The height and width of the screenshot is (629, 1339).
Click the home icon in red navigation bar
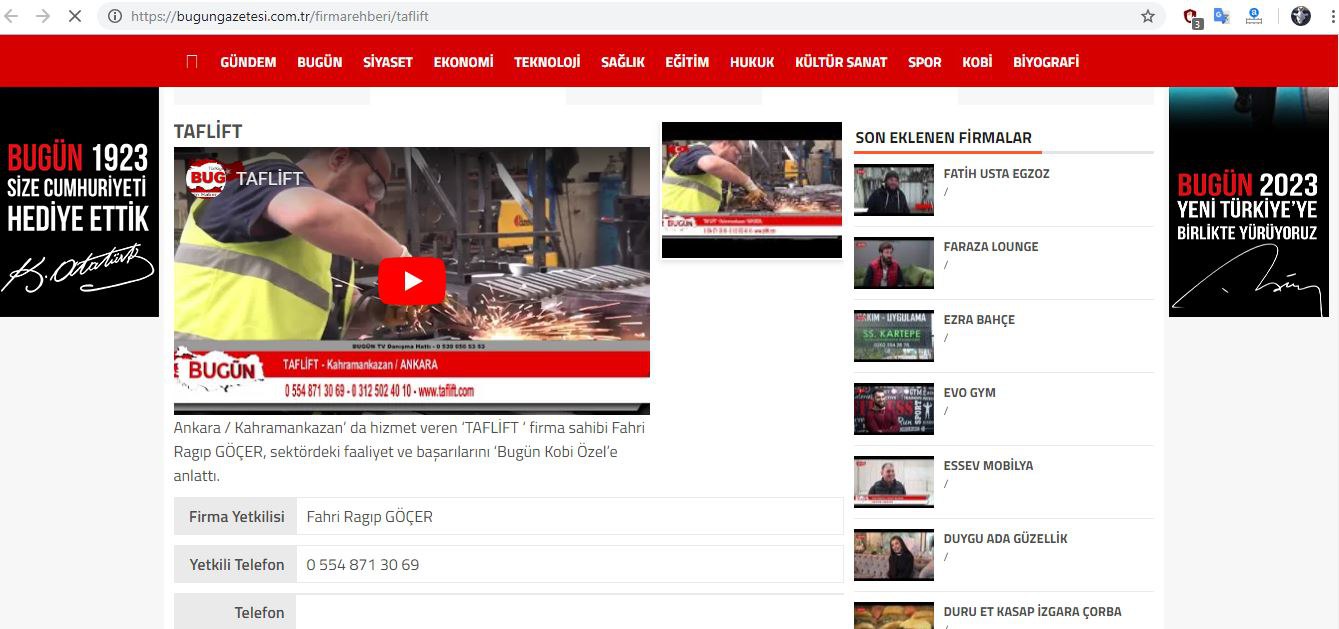[x=192, y=62]
